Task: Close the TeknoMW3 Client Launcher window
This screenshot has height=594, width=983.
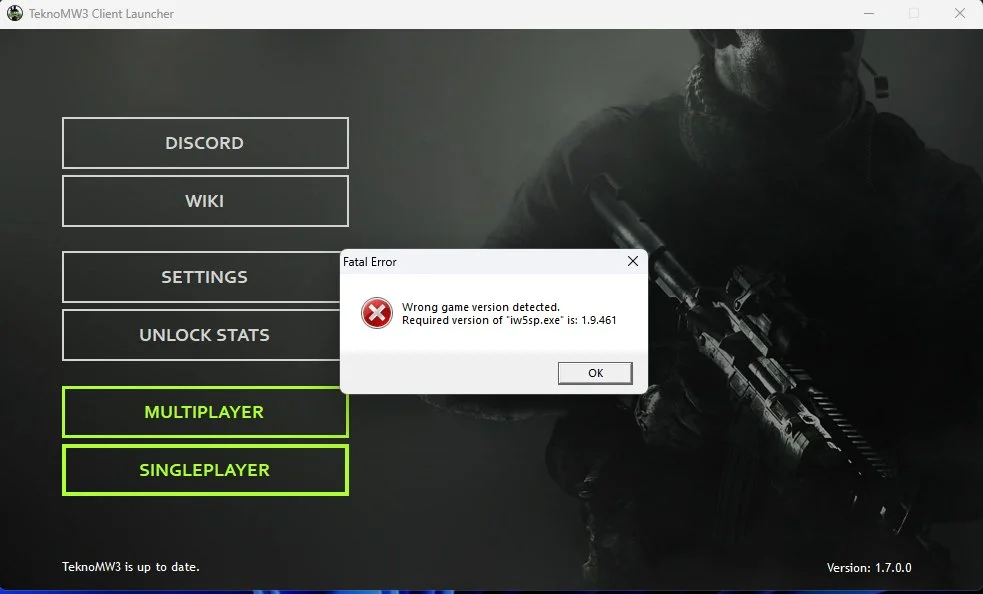Action: pyautogui.click(x=960, y=13)
